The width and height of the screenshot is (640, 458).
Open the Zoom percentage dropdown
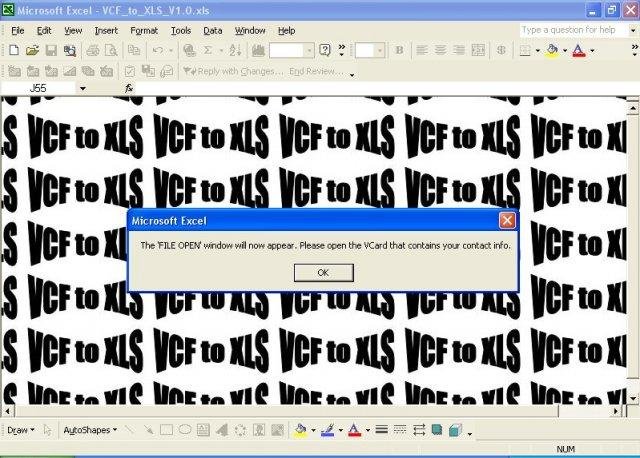click(x=309, y=51)
